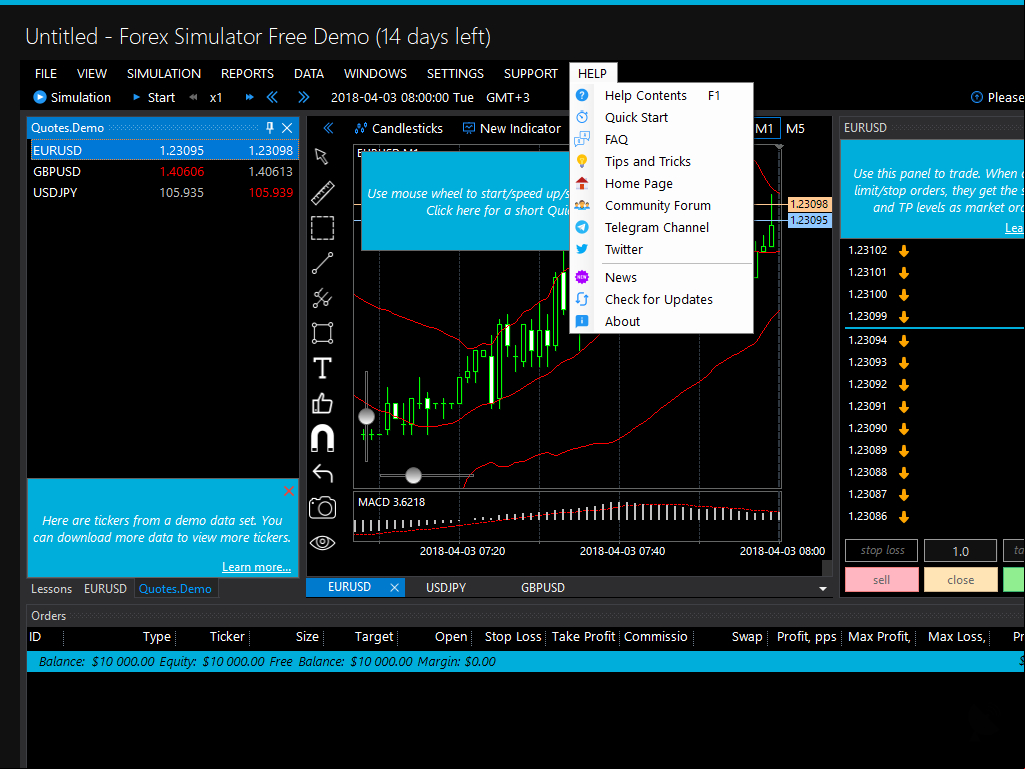Select the rectangle shape tool
The image size is (1025, 769).
pos(322,333)
